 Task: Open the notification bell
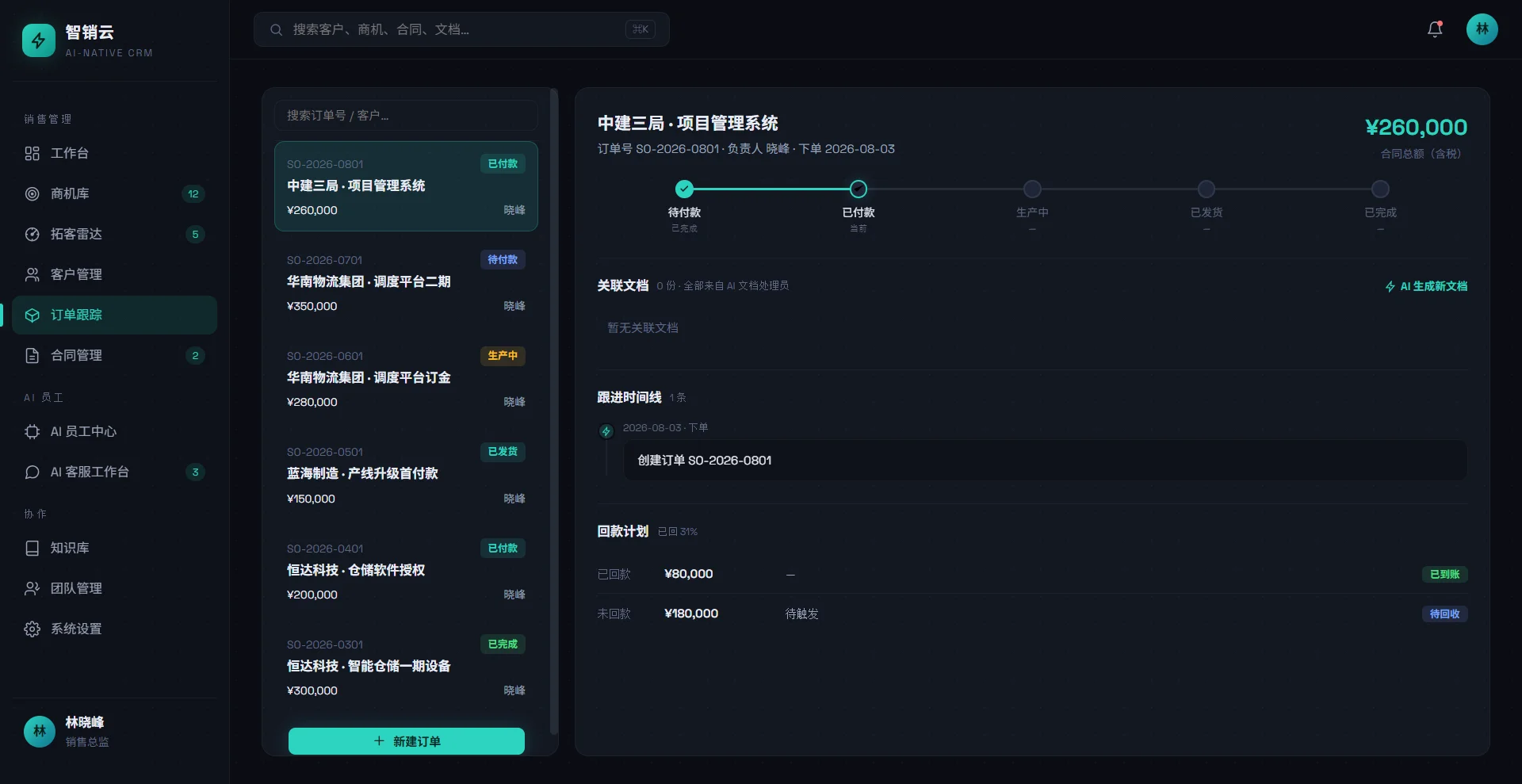1435,29
